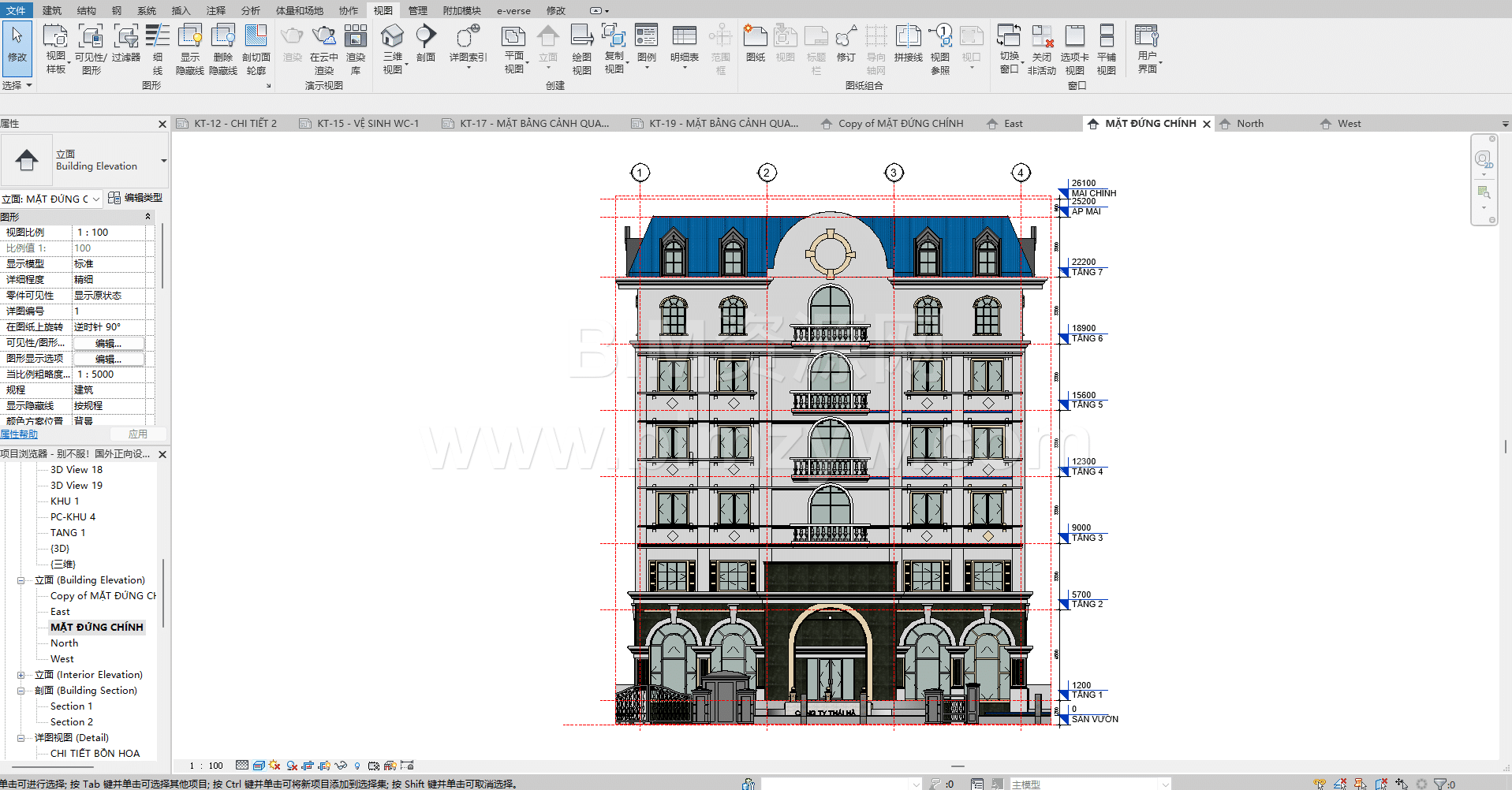Toggle visual style in view control bar
The height and width of the screenshot is (790, 1512).
tap(259, 766)
